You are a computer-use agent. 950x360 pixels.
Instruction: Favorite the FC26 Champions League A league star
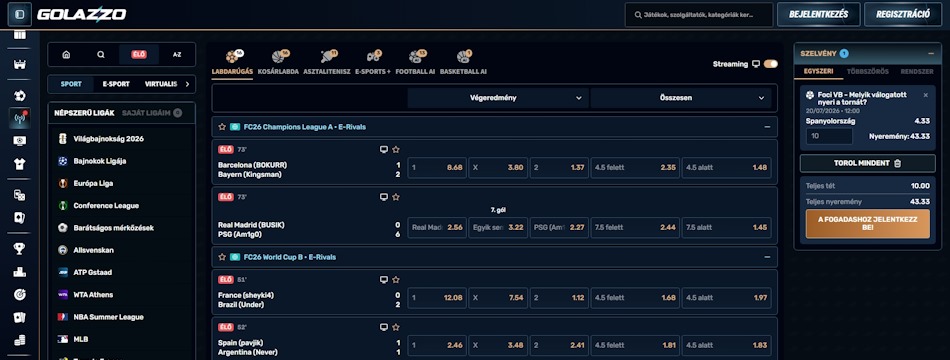222,127
